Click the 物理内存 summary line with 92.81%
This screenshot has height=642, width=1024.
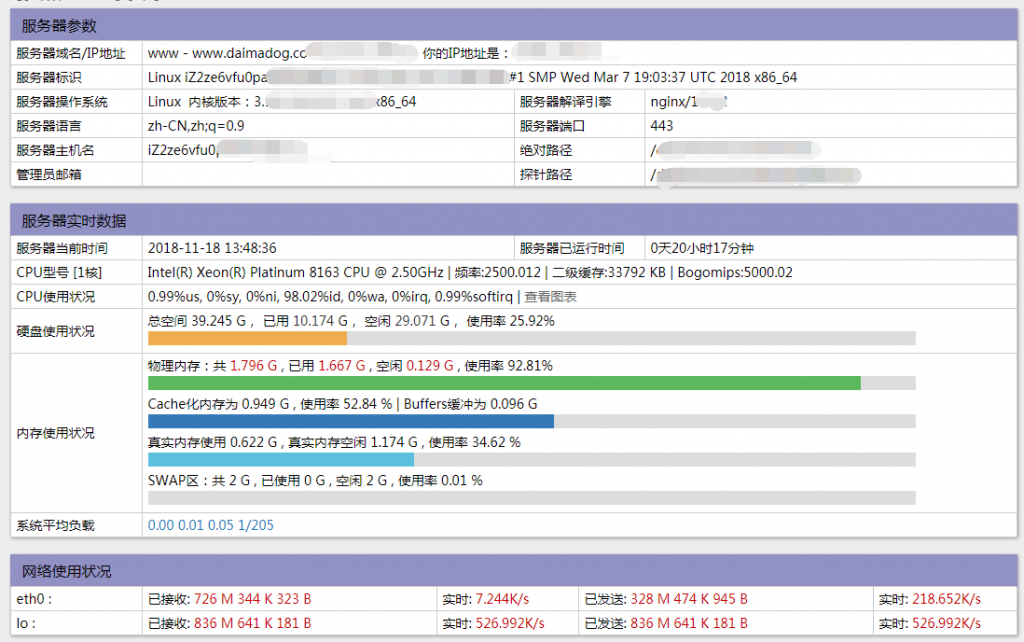coord(350,366)
